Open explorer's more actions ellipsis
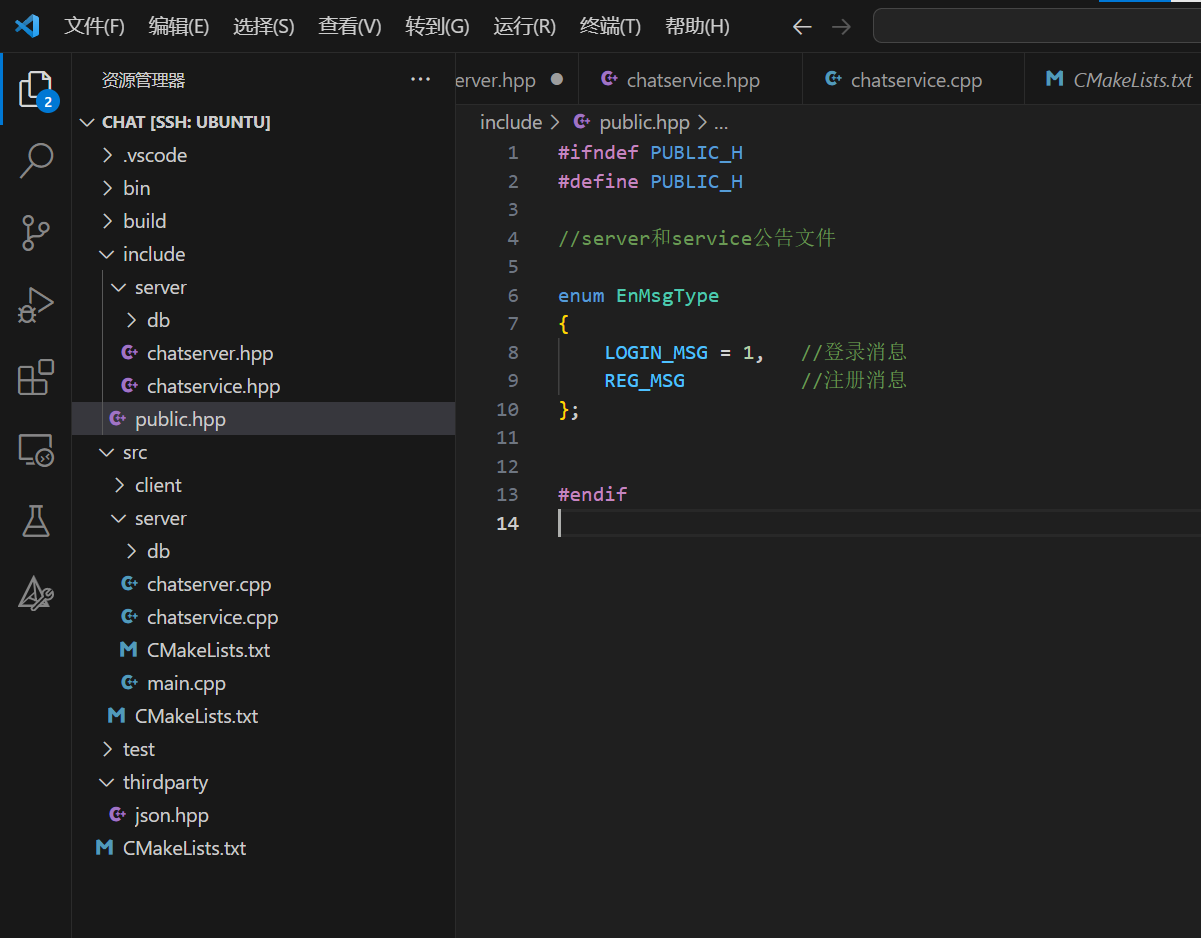Image resolution: width=1201 pixels, height=938 pixels. [421, 80]
